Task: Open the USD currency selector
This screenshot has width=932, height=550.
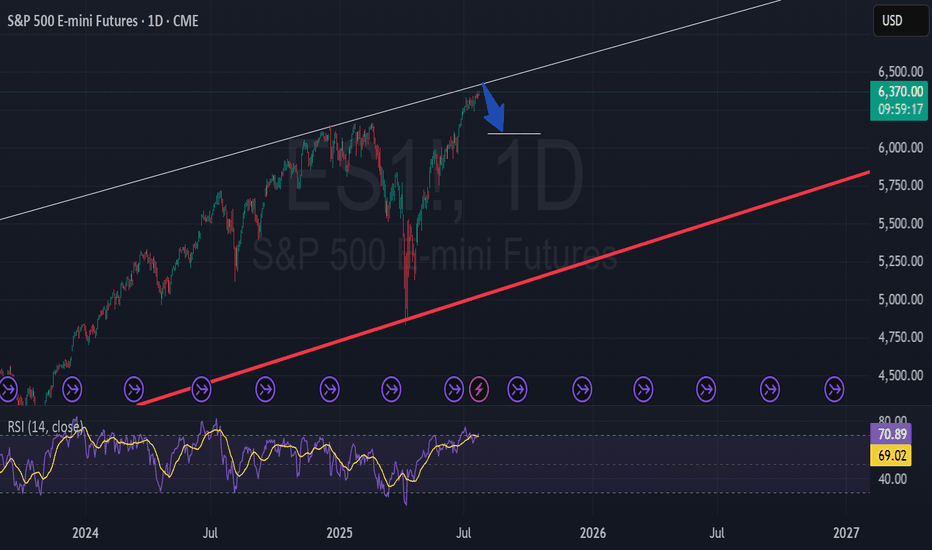Action: point(900,21)
